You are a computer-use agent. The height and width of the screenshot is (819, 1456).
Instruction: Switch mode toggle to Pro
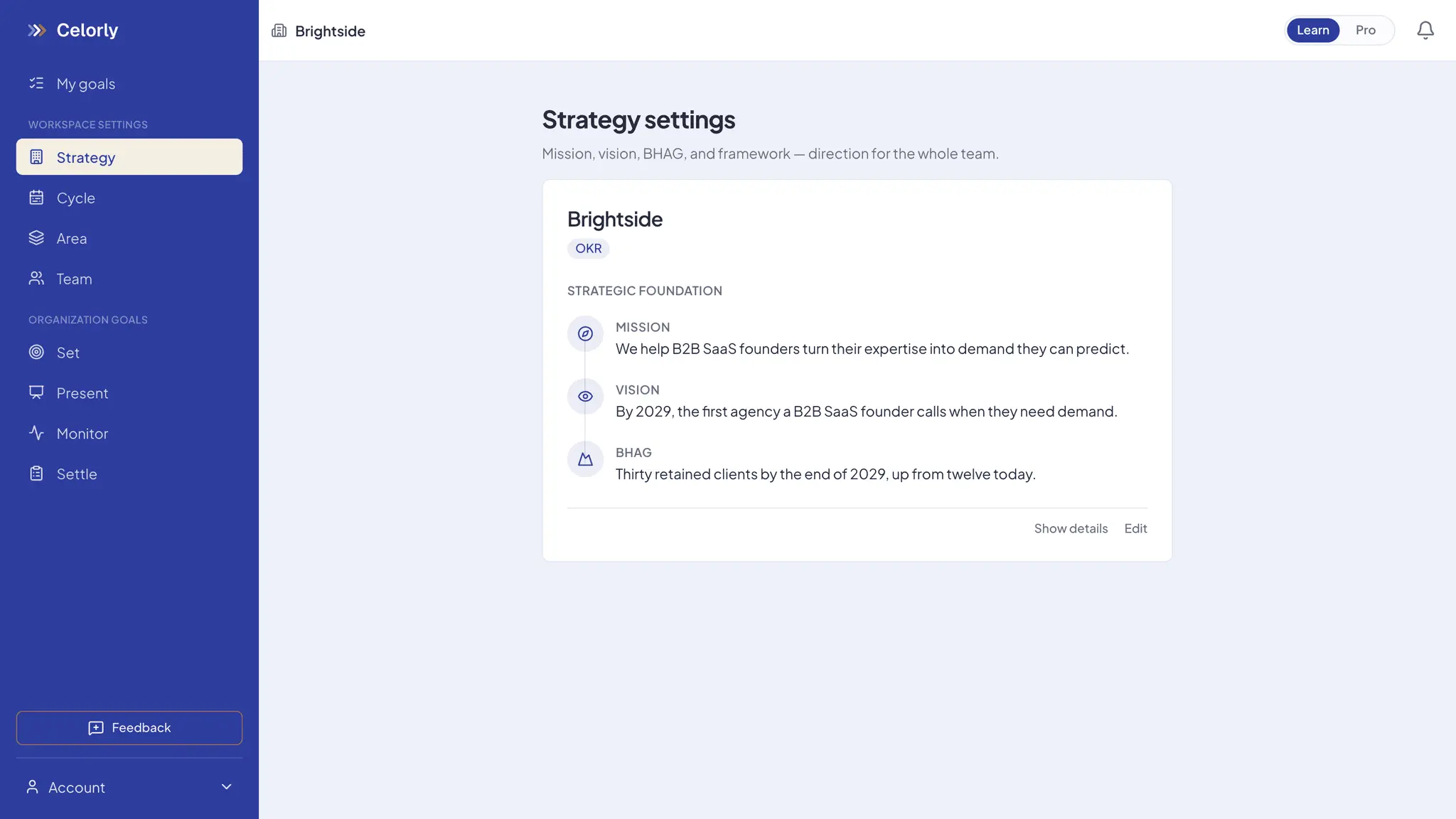pos(1365,30)
